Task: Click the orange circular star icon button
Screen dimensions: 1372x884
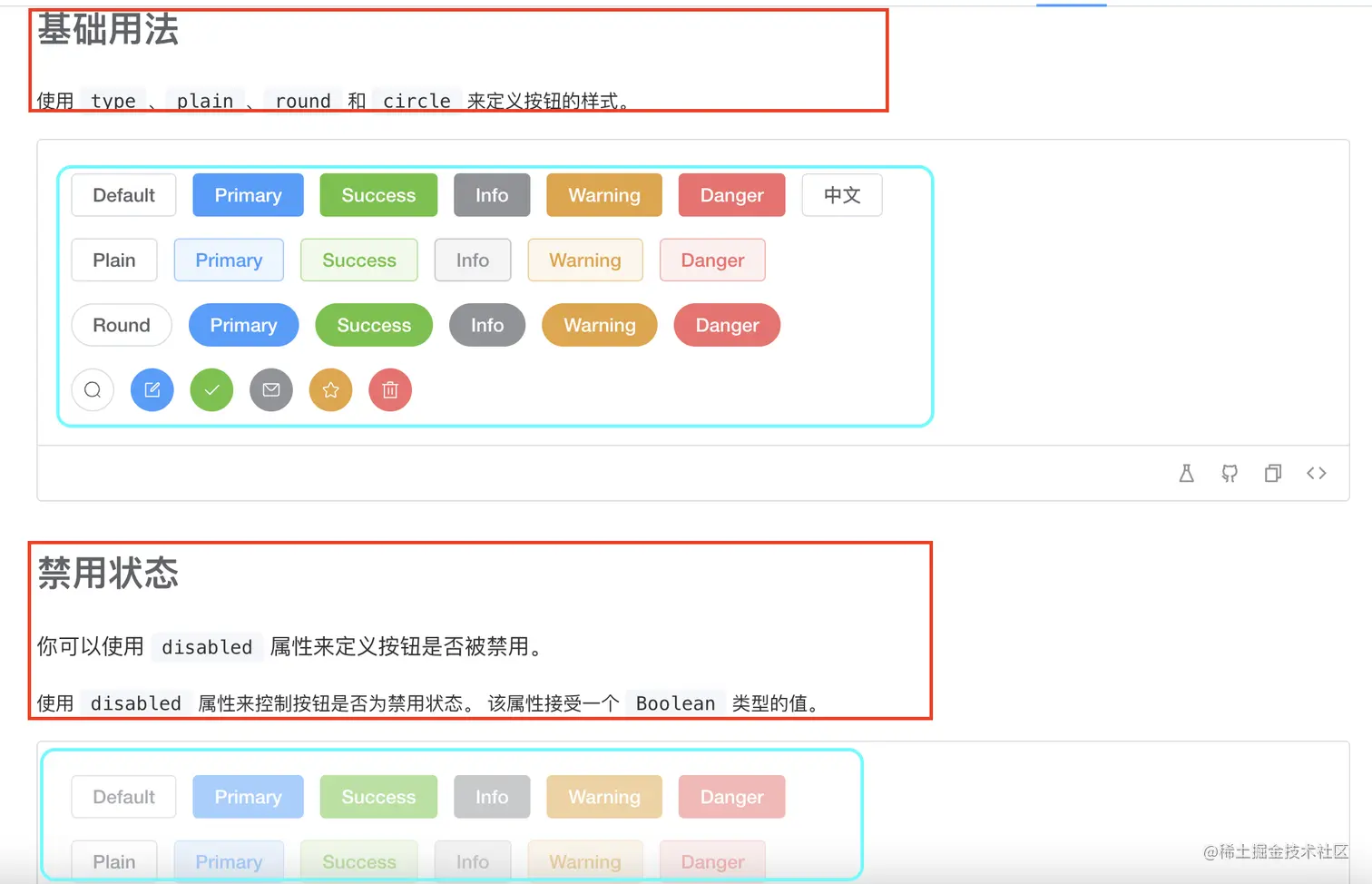Action: 330,389
